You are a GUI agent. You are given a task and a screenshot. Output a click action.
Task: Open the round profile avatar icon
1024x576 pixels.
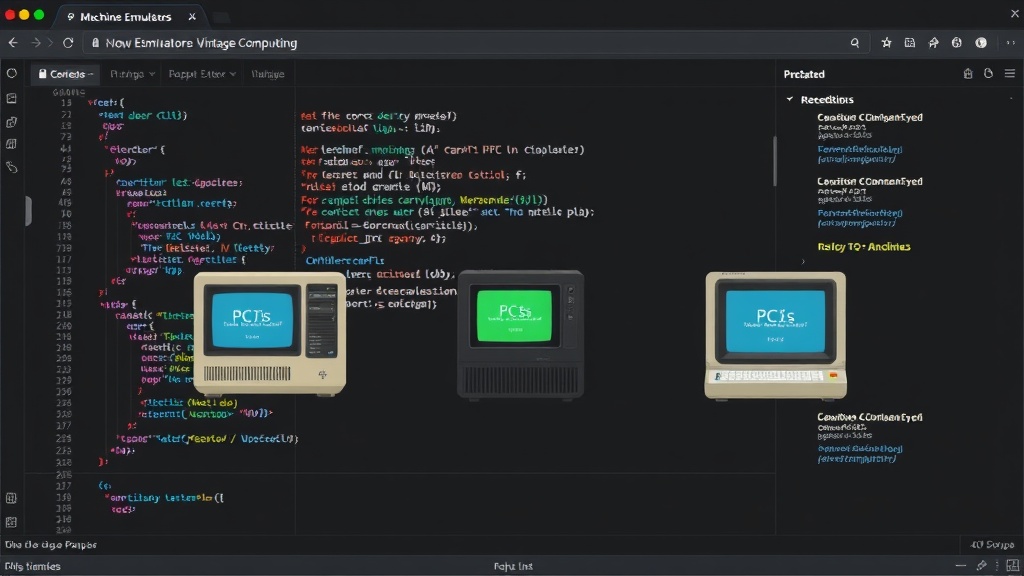pyautogui.click(x=981, y=42)
